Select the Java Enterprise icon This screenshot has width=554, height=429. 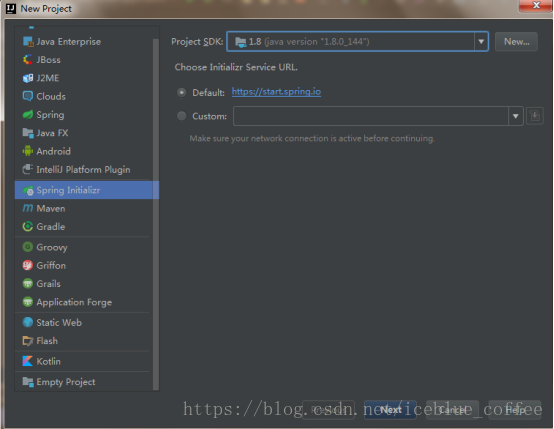28,42
